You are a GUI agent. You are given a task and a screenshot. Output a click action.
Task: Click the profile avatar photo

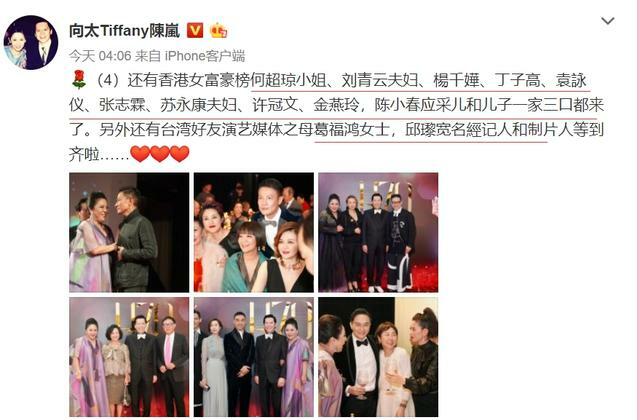click(31, 42)
